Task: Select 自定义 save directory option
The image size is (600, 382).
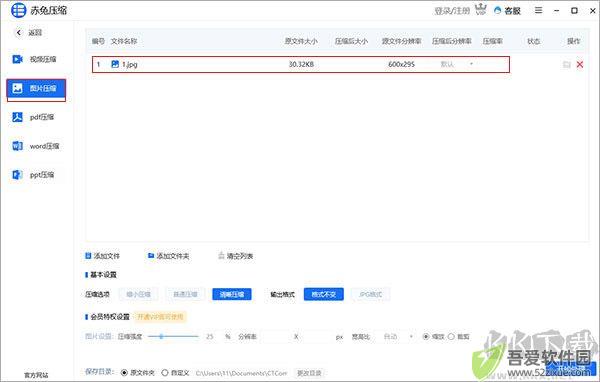Action: [165, 372]
